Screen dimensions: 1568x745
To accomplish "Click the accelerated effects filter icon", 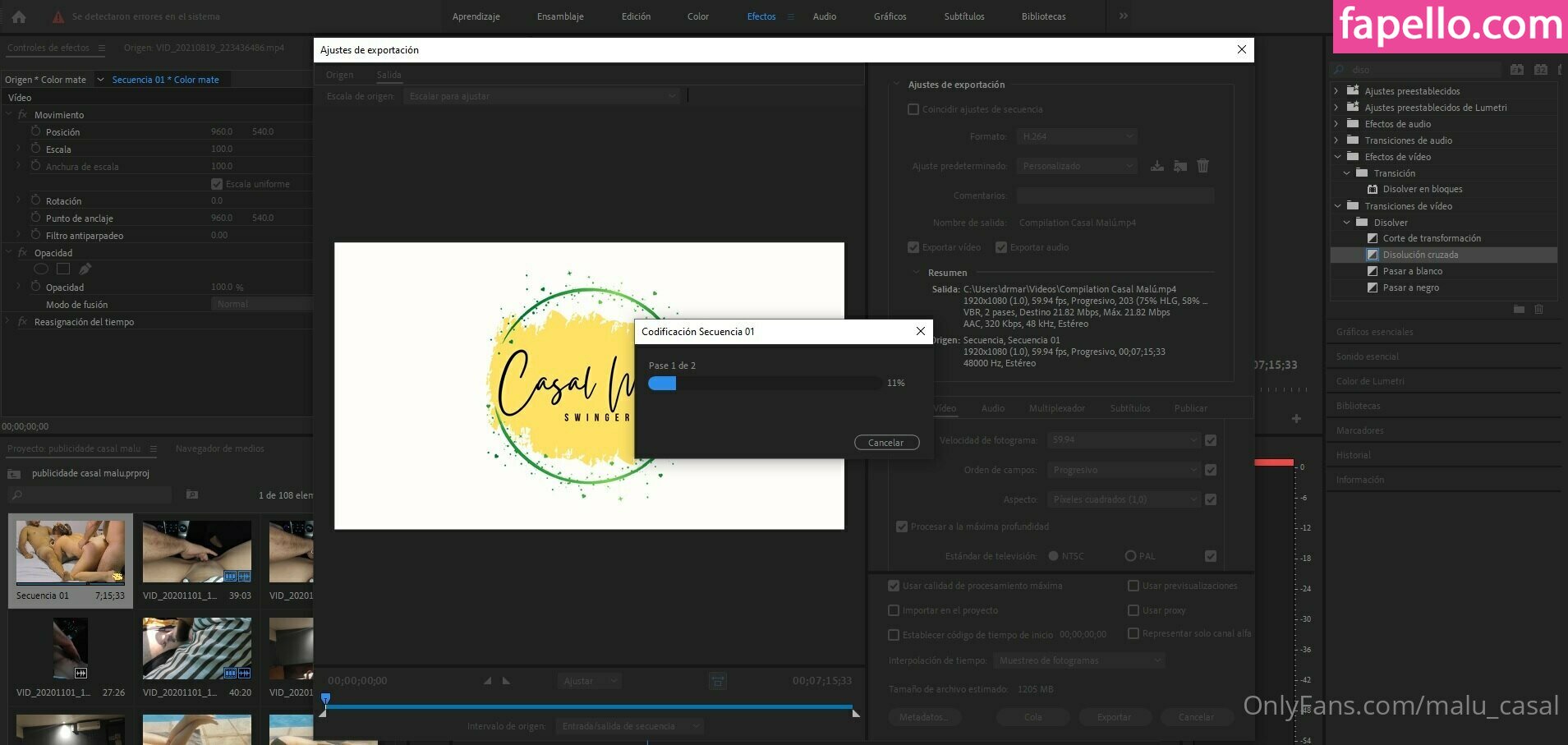I will click(x=1517, y=70).
